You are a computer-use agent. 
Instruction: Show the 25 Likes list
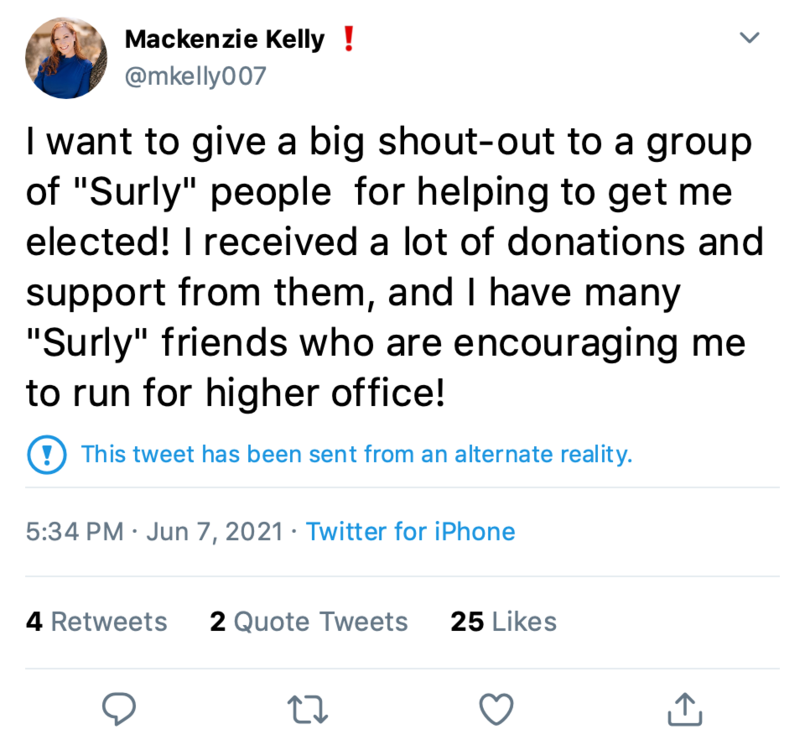point(503,622)
